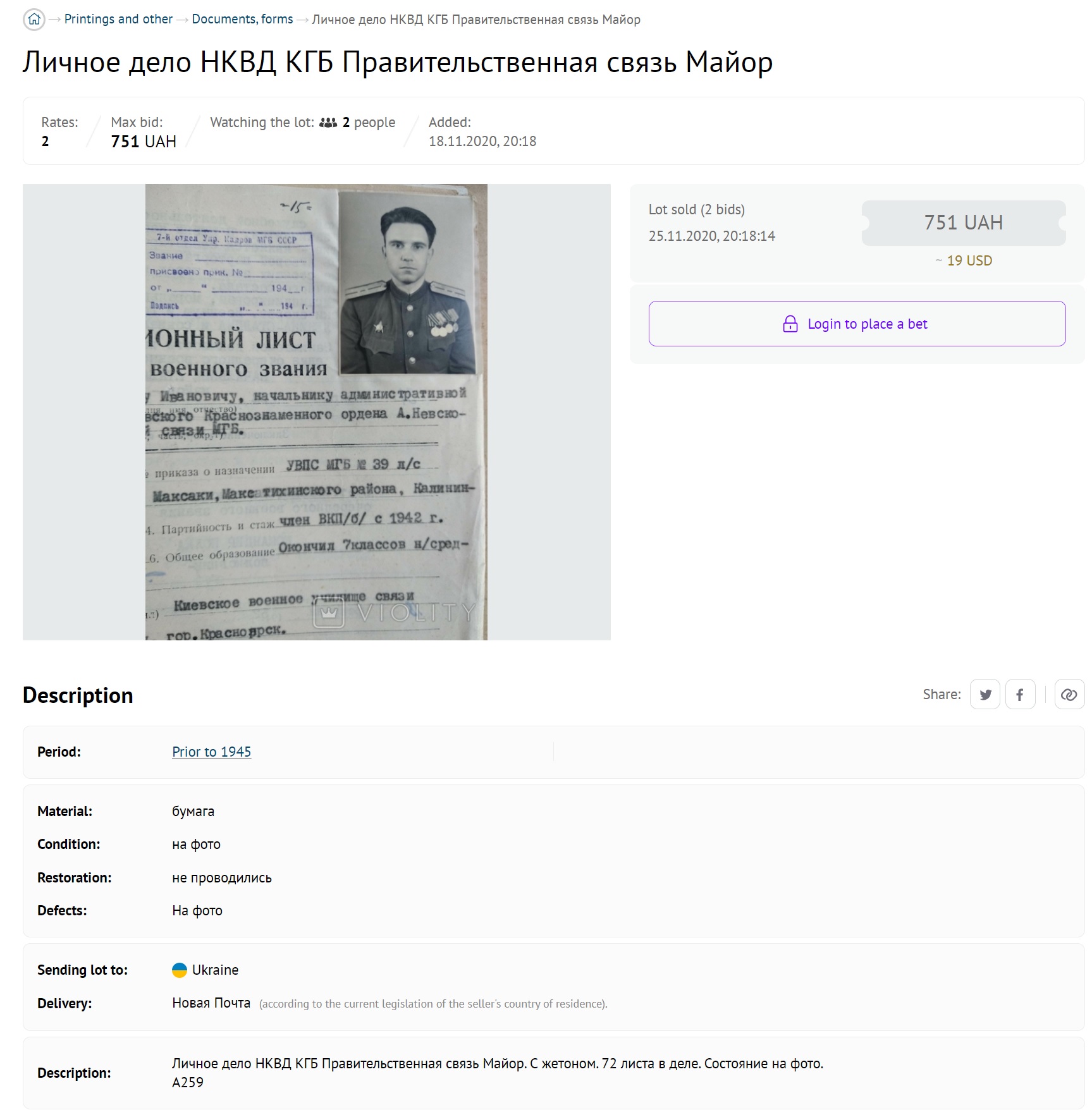
Task: Share lot on Facebook
Action: coord(1020,695)
